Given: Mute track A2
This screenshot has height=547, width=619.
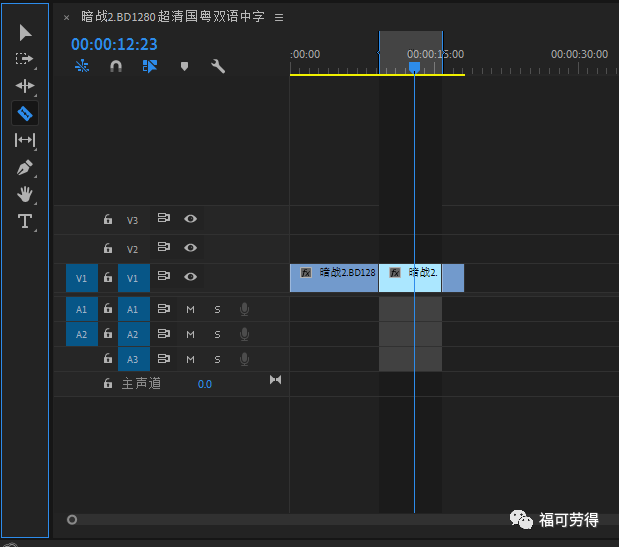Looking at the screenshot, I should click(x=190, y=335).
